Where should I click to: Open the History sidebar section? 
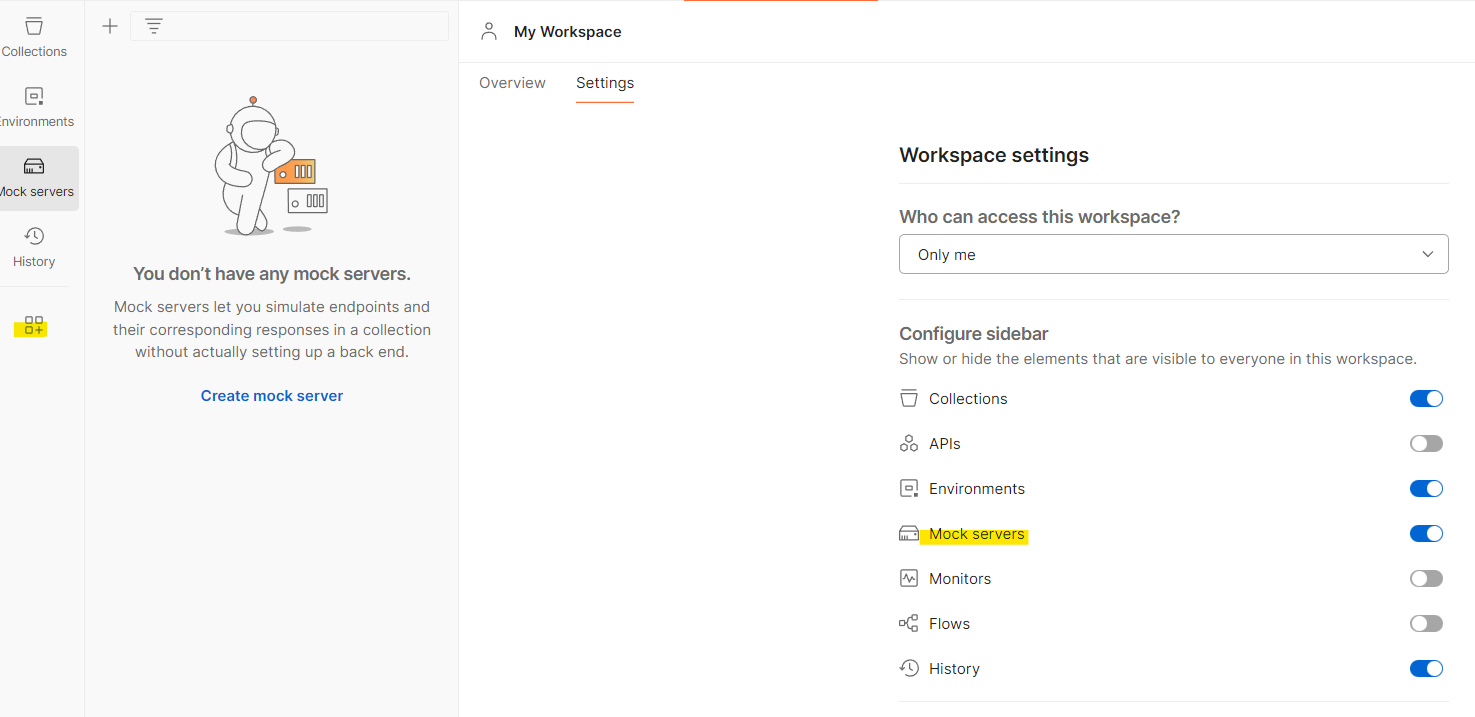click(x=34, y=248)
